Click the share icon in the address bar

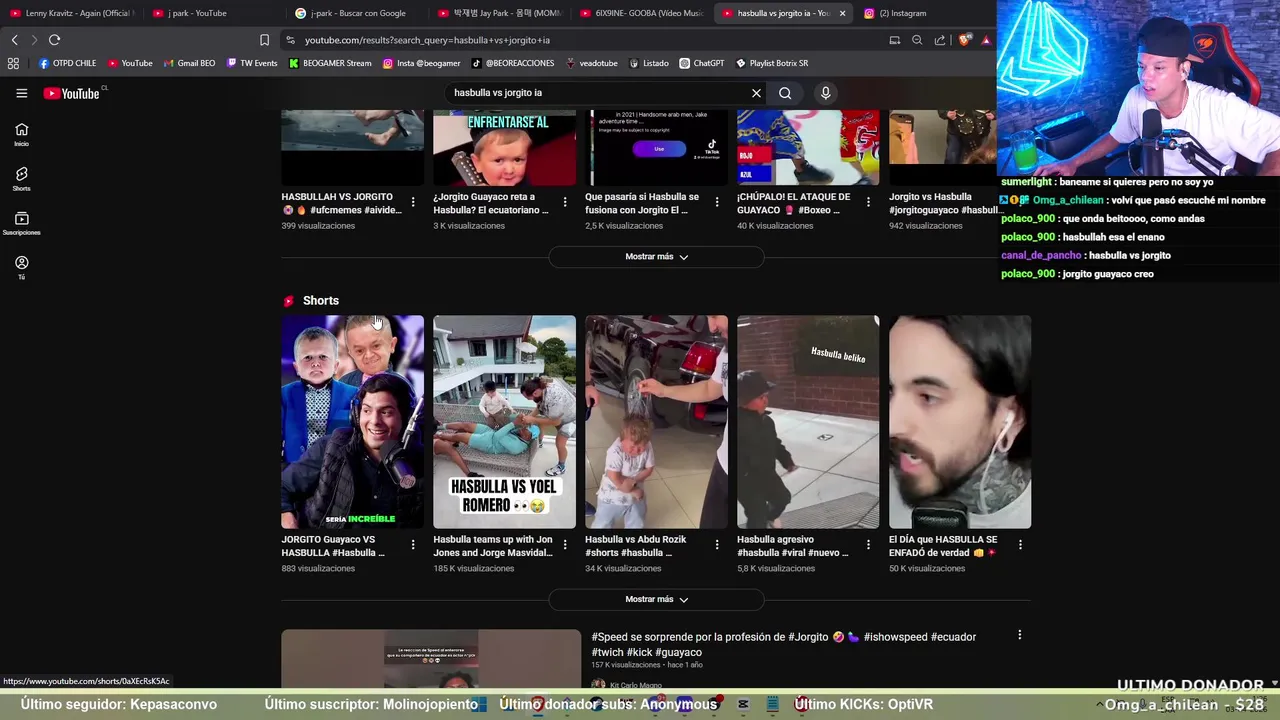click(940, 40)
